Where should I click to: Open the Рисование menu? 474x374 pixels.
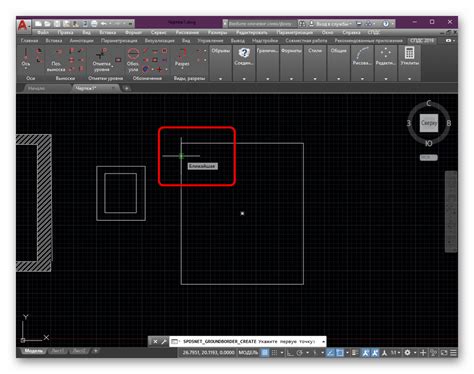(187, 33)
